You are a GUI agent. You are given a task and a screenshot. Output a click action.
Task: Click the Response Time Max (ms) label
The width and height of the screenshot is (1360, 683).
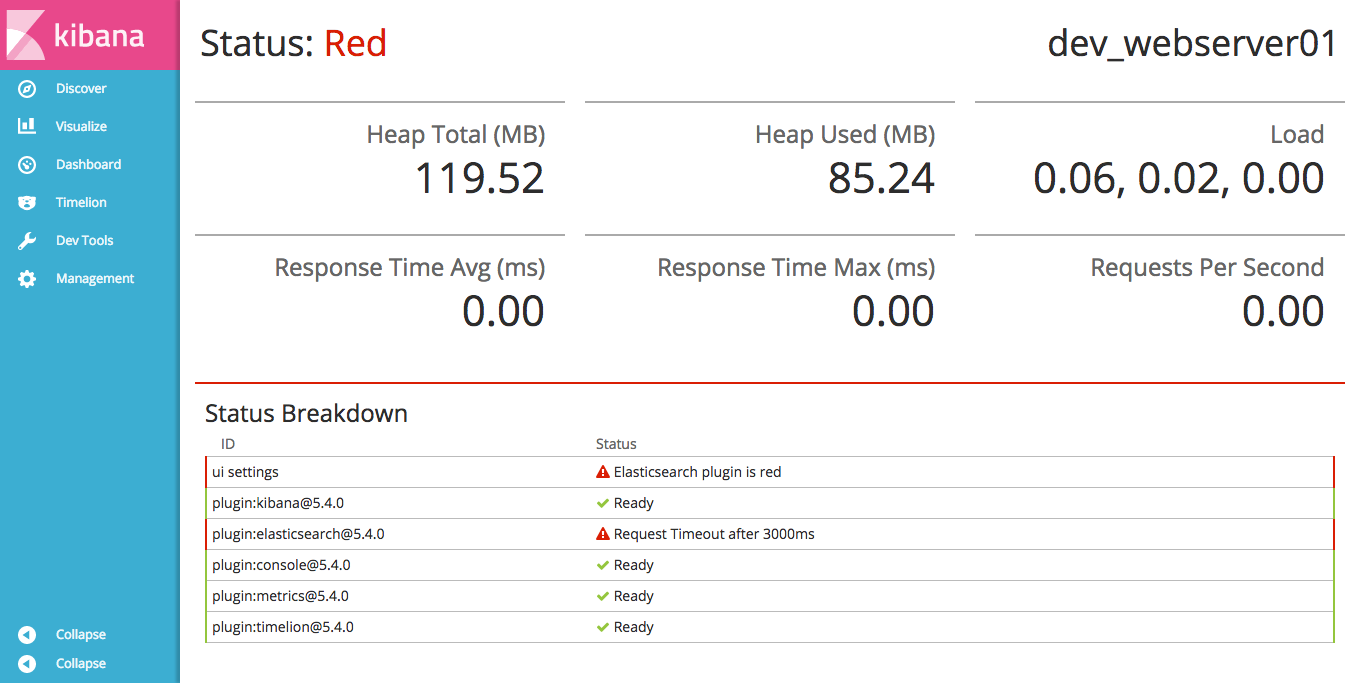click(796, 268)
